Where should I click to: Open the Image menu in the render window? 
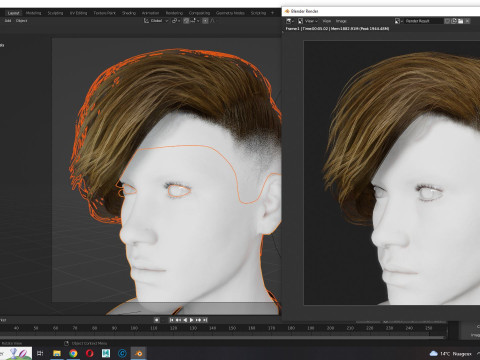[341, 21]
